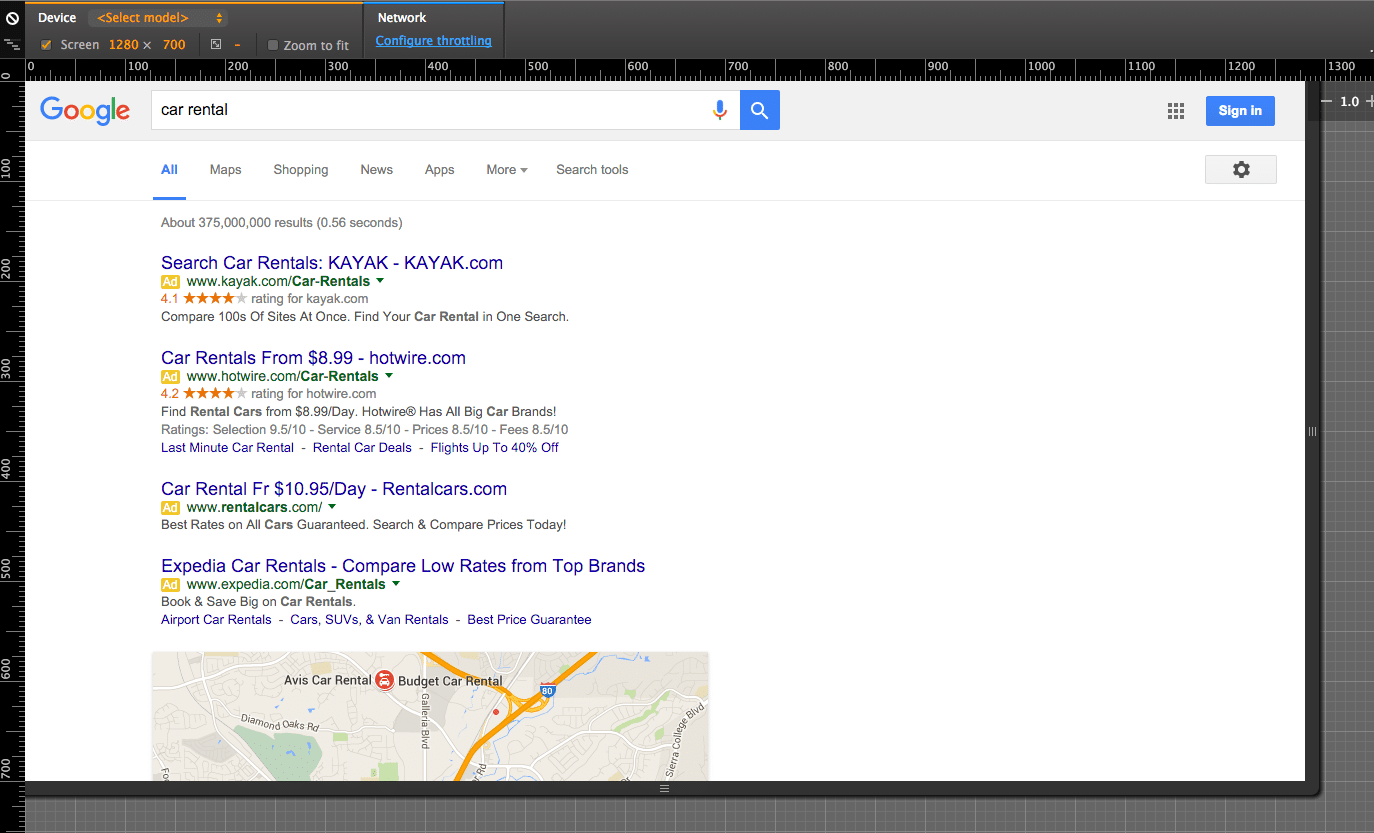The height and width of the screenshot is (833, 1374).
Task: Open the media queries bars icon
Action: [12, 44]
